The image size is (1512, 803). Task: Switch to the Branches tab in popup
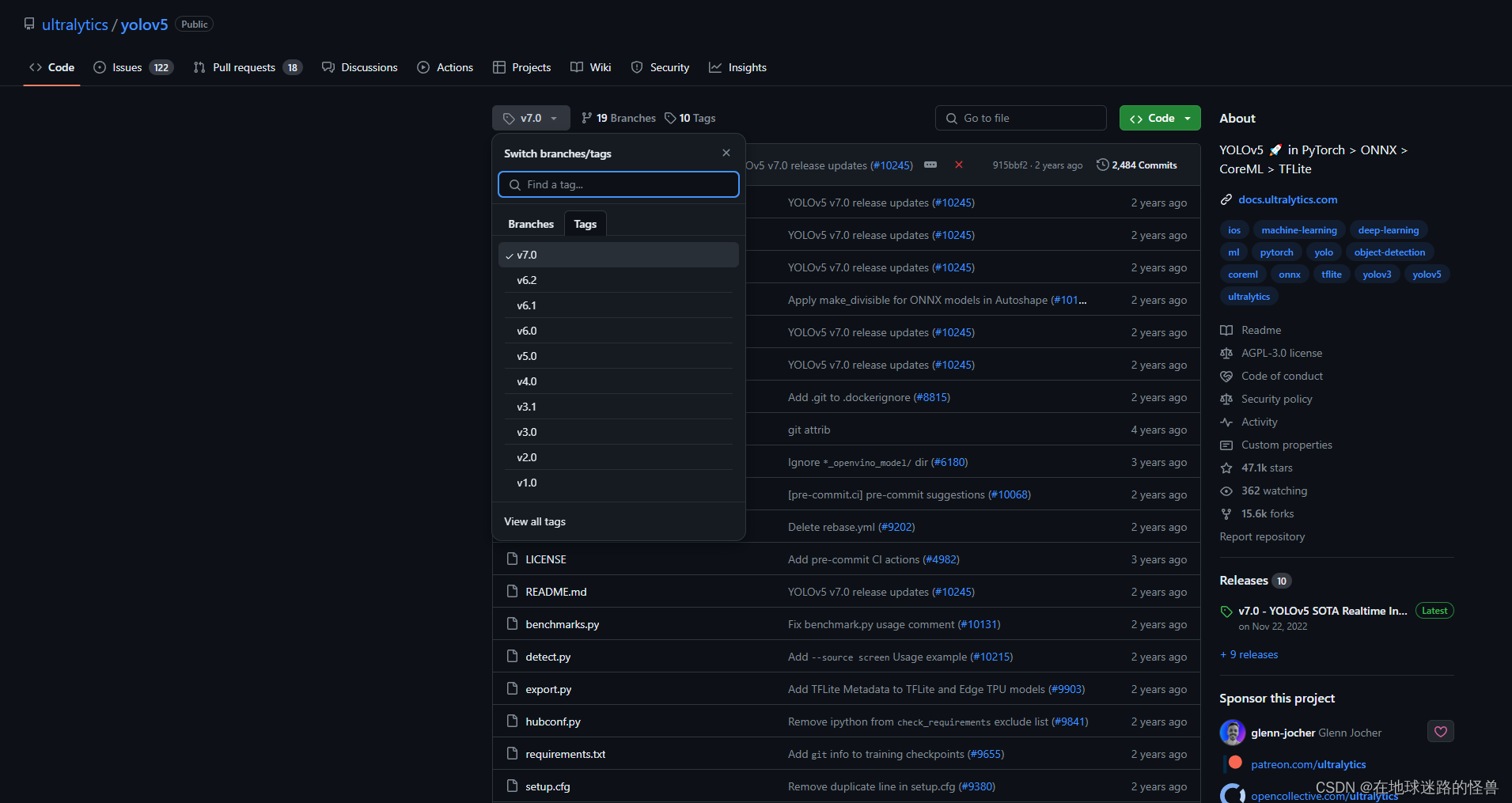pos(530,224)
